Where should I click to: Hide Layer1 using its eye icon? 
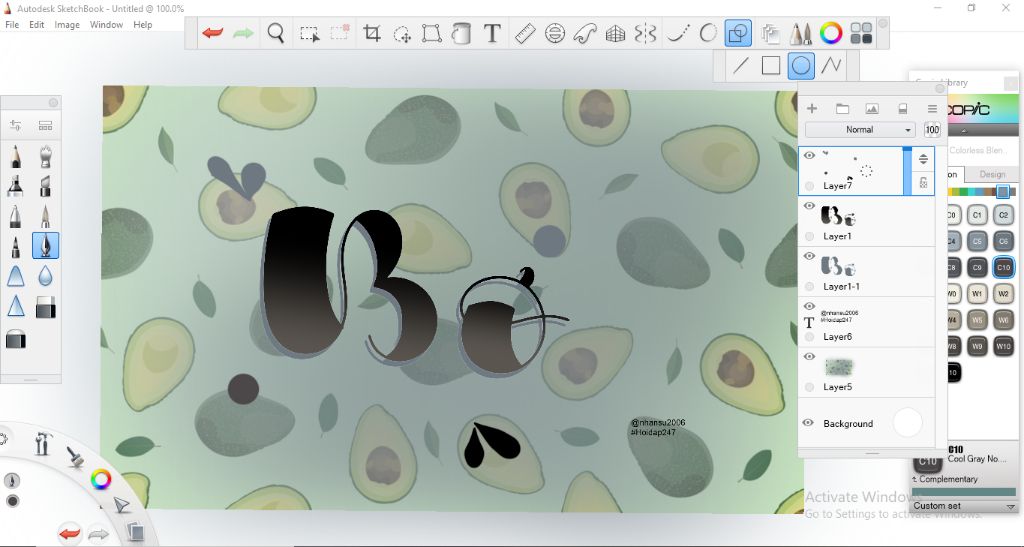(809, 206)
